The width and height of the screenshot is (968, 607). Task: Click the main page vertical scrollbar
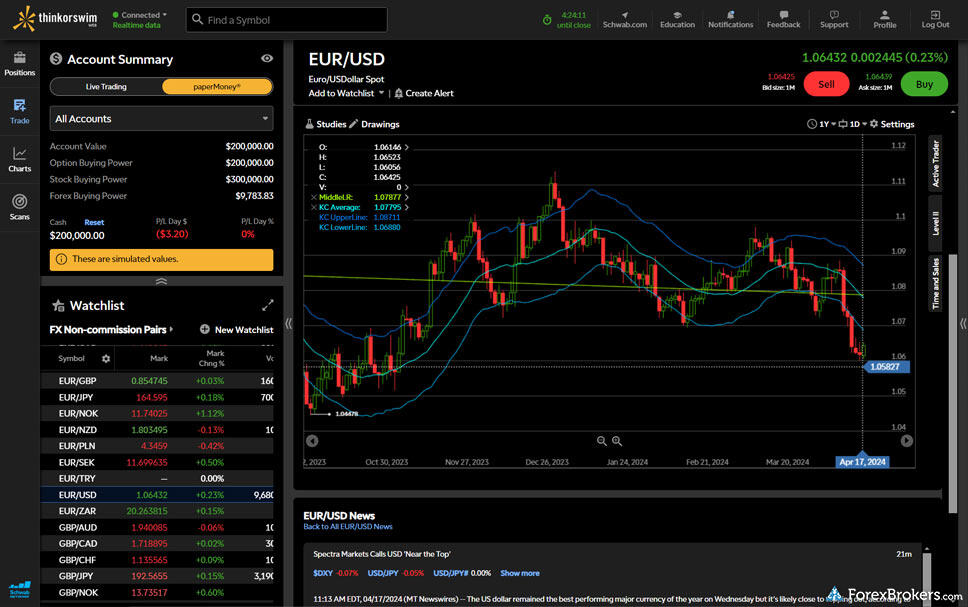pyautogui.click(x=953, y=383)
